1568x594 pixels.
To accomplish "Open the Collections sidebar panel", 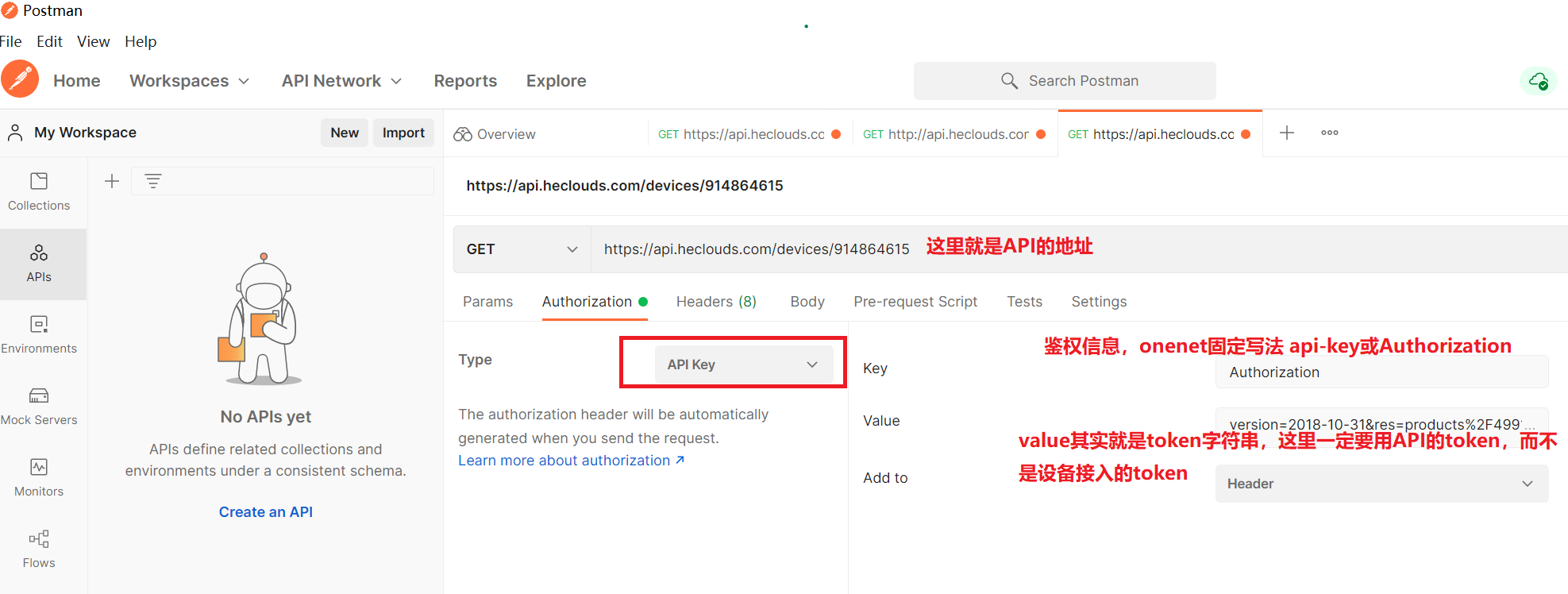I will 39,191.
